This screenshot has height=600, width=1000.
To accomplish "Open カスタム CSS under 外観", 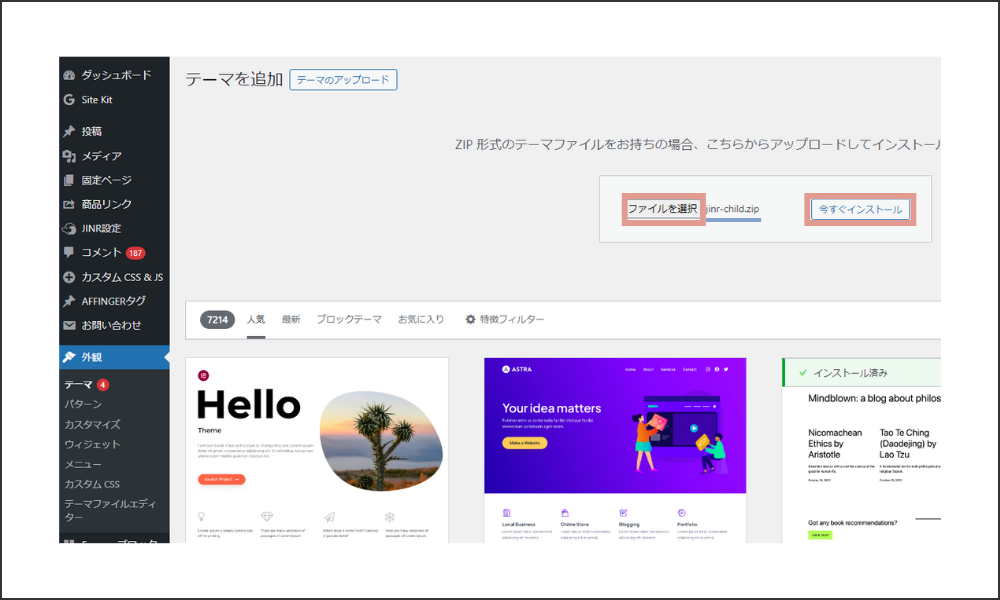I will [92, 485].
